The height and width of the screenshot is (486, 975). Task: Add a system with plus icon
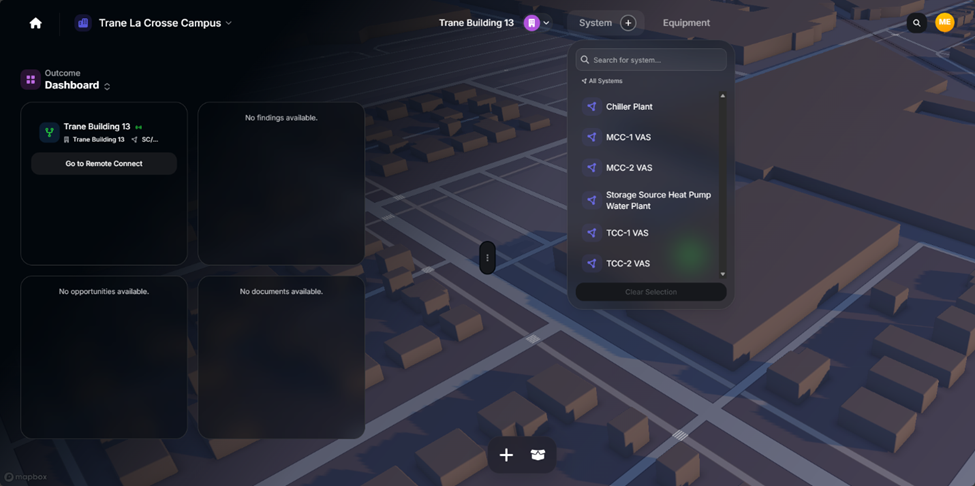[x=628, y=23]
